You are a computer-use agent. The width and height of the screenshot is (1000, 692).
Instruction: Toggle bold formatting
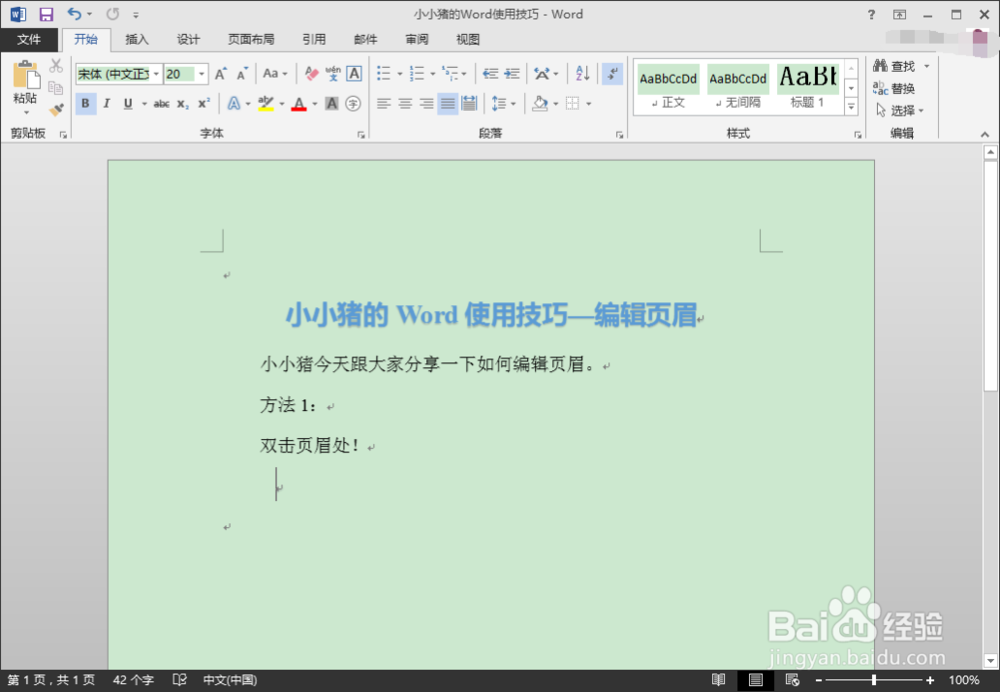pos(85,103)
